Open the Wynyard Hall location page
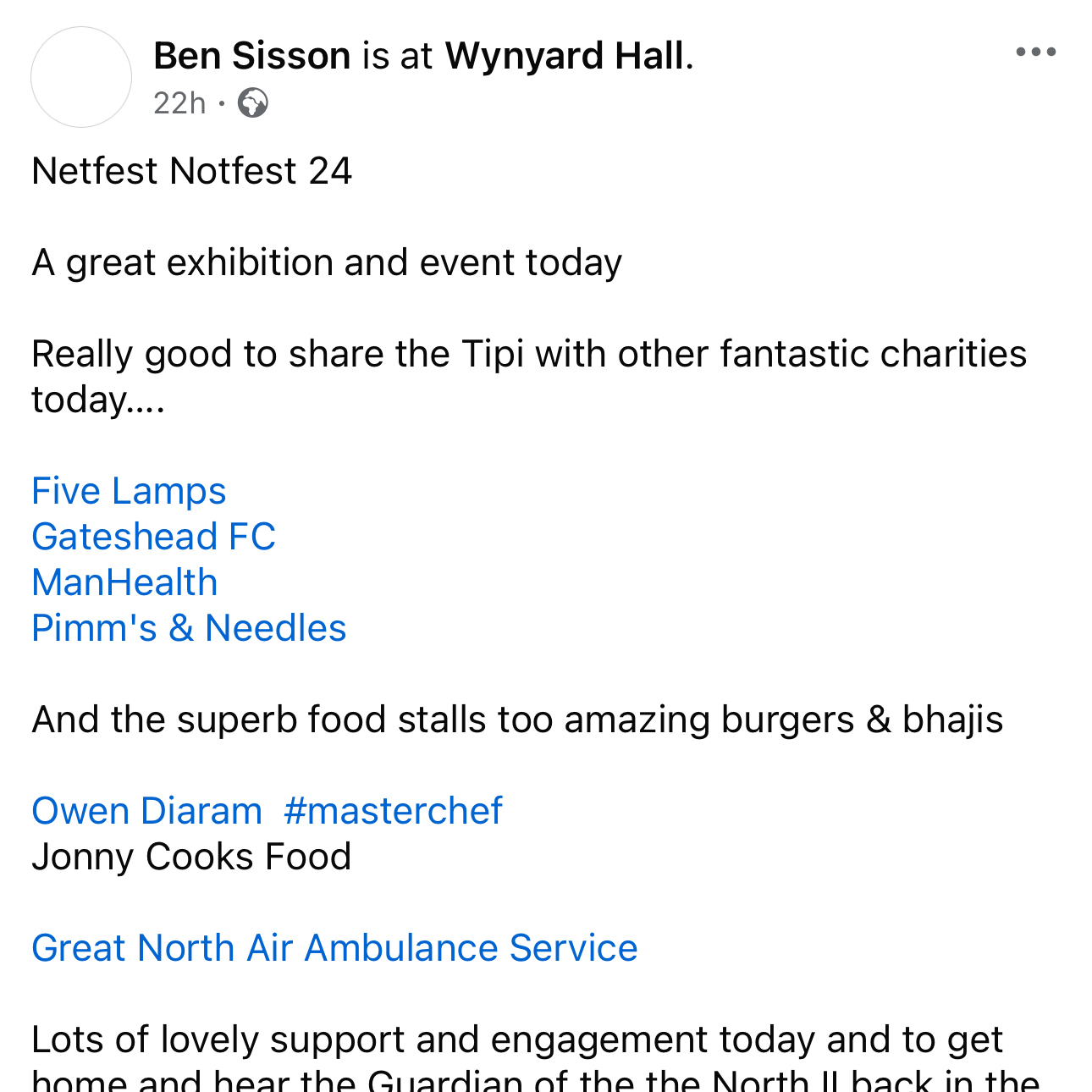The image size is (1092, 1092). tap(565, 56)
